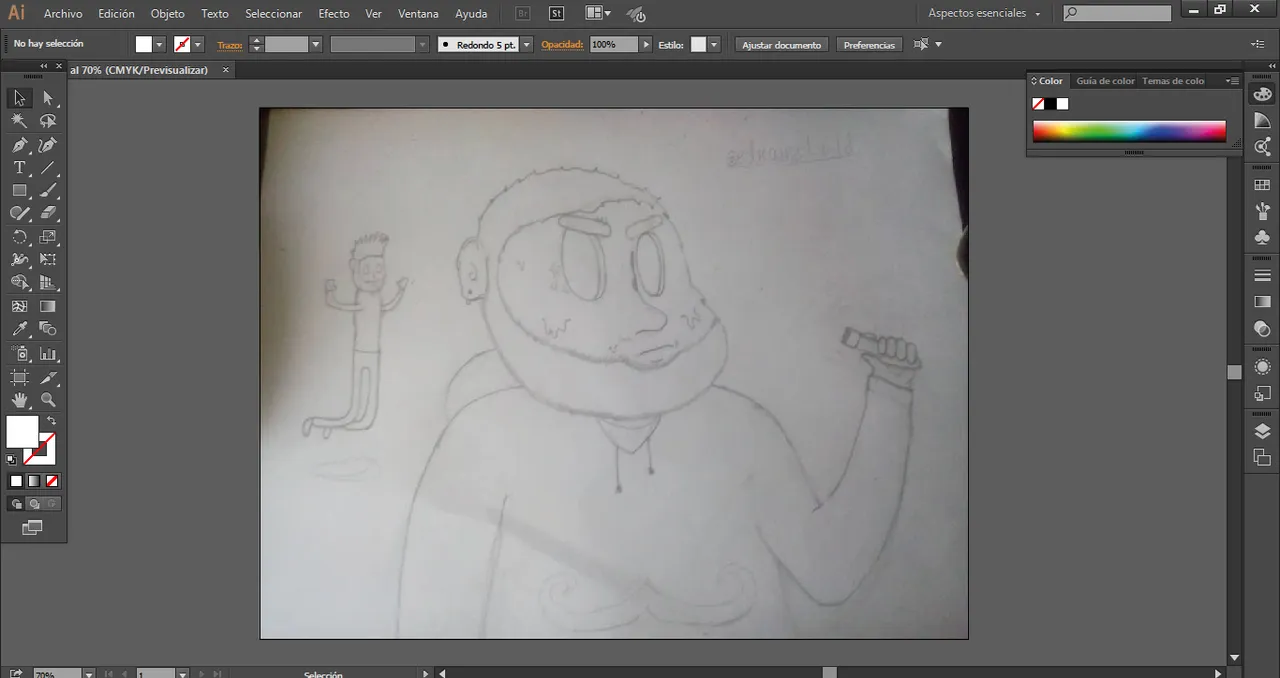Apply None to the fill color

52,481
